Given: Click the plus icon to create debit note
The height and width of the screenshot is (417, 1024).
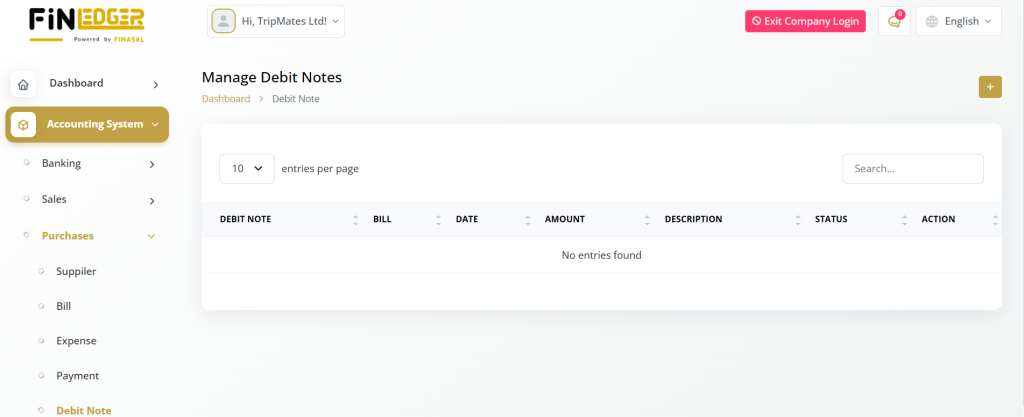Looking at the screenshot, I should coord(990,87).
